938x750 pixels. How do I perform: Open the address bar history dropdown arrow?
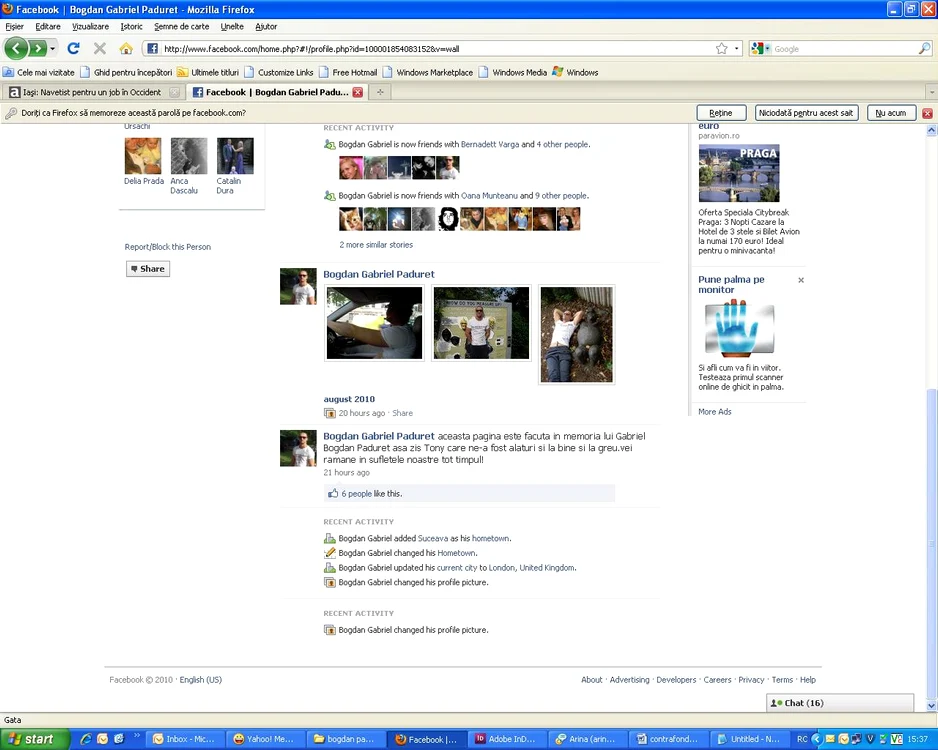737,48
